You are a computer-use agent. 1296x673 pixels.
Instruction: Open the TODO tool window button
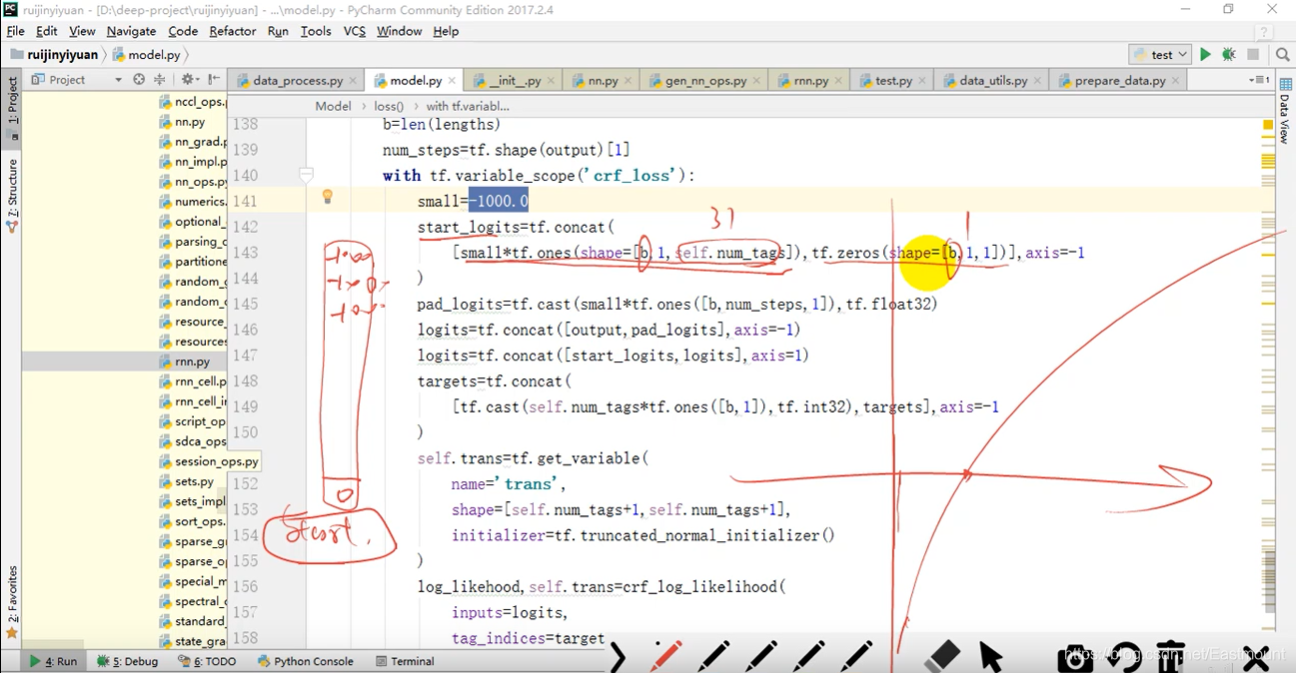(208, 661)
